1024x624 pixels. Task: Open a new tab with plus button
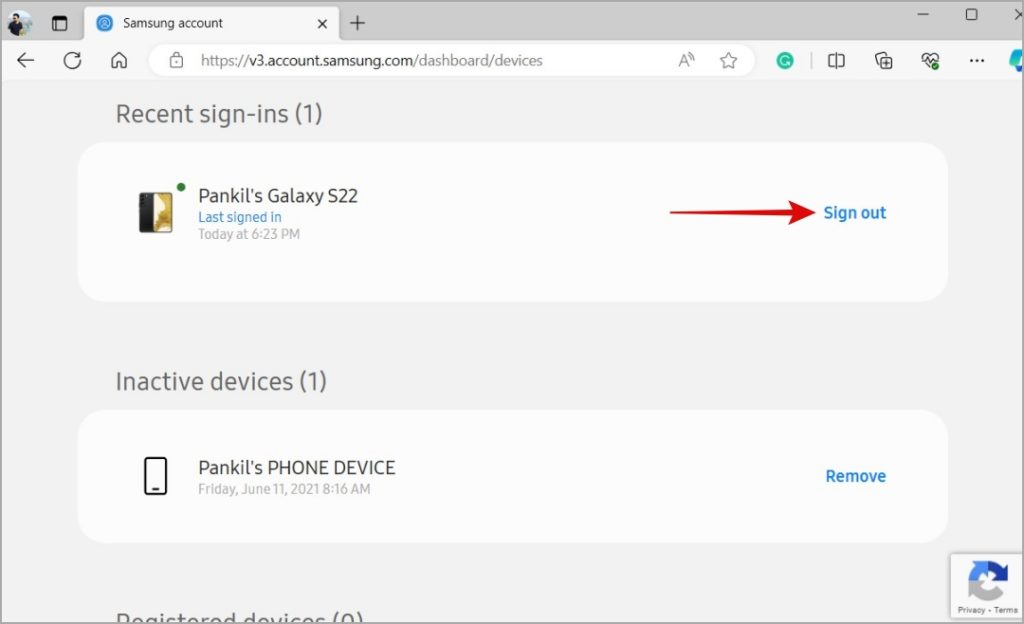(357, 23)
